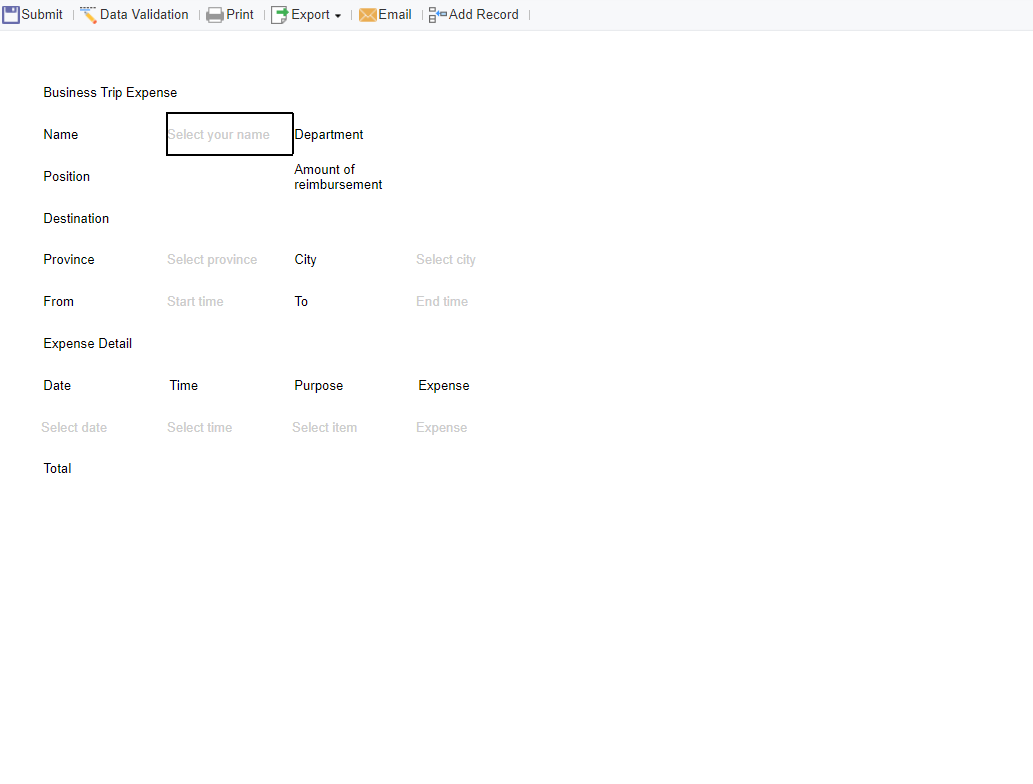
Task: Click the 'Amount of reimbursement' label
Action: point(338,177)
